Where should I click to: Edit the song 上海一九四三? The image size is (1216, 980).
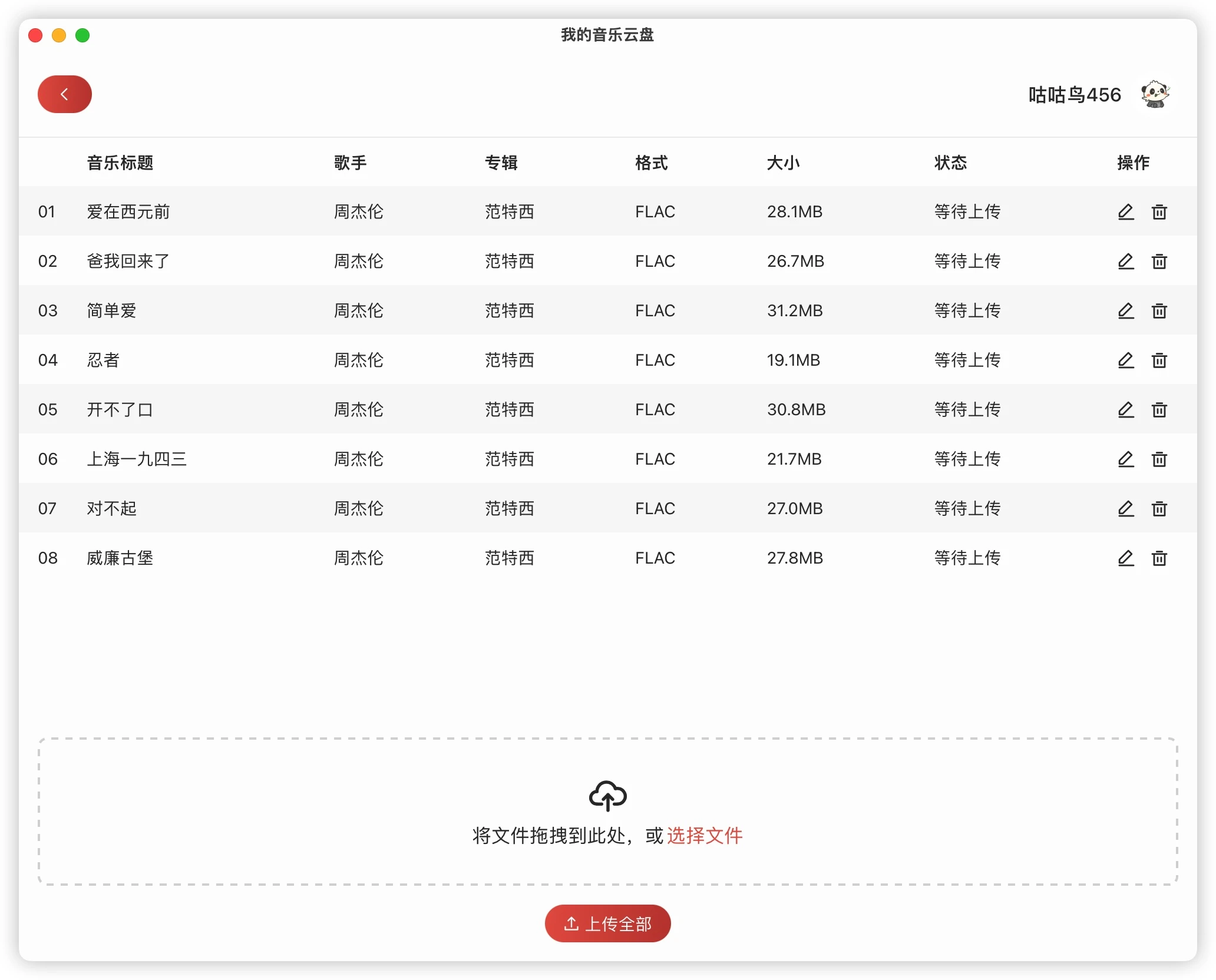pyautogui.click(x=1126, y=459)
